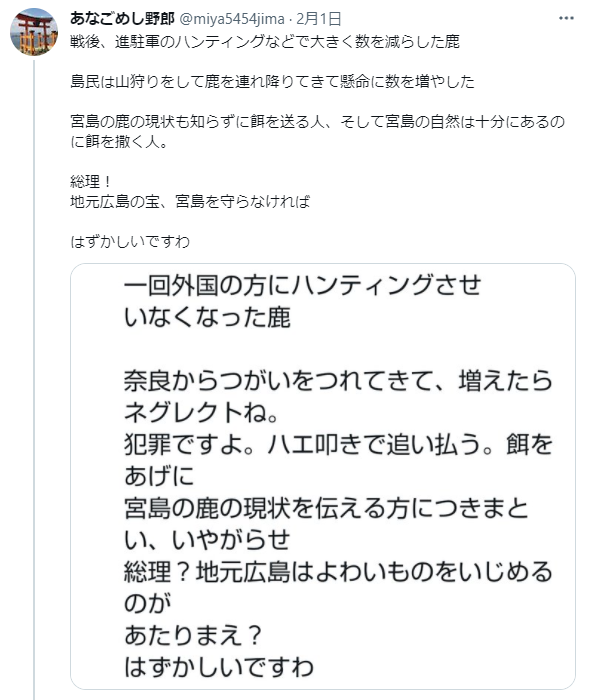Click tweet line 地元広島の宝、宮島を守らなければ
Image resolution: width=589 pixels, height=700 pixels.
tap(190, 201)
